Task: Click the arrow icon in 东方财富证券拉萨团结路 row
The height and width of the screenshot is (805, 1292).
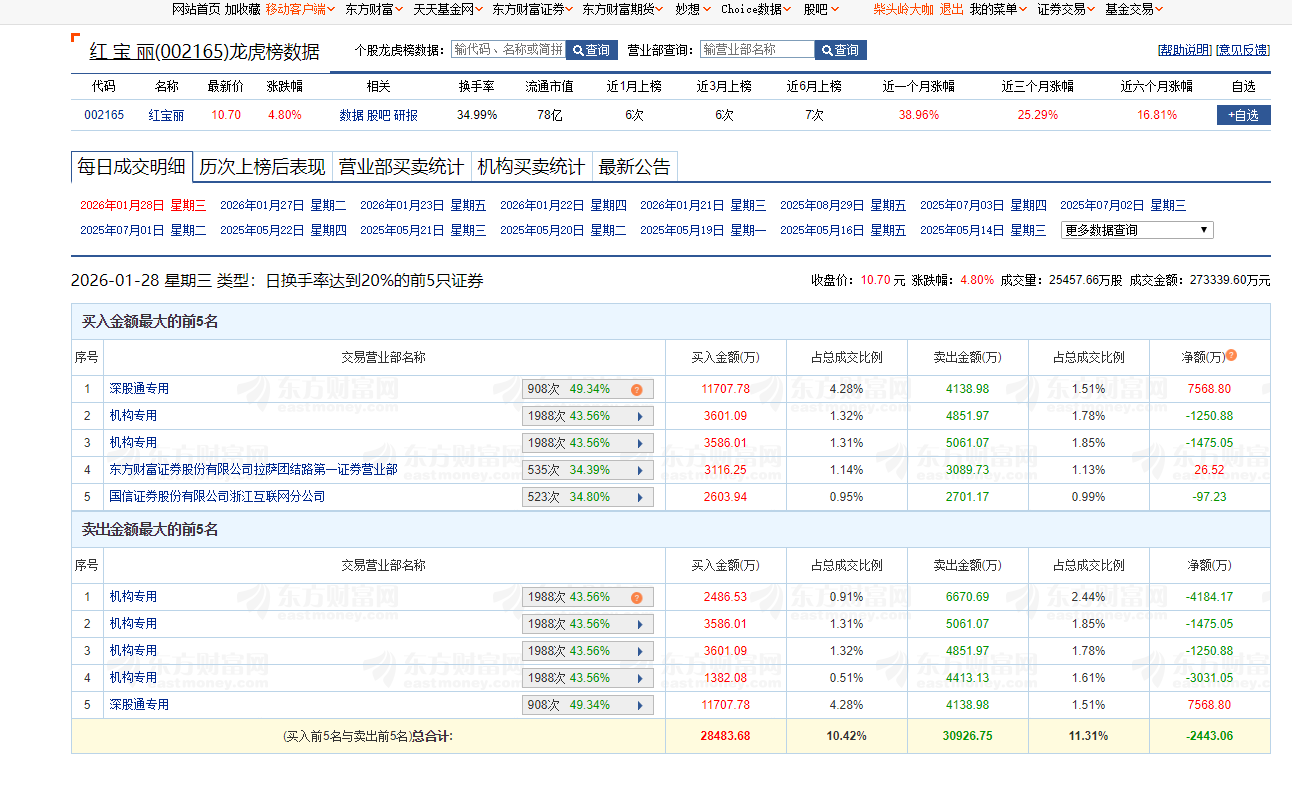Action: (x=639, y=470)
